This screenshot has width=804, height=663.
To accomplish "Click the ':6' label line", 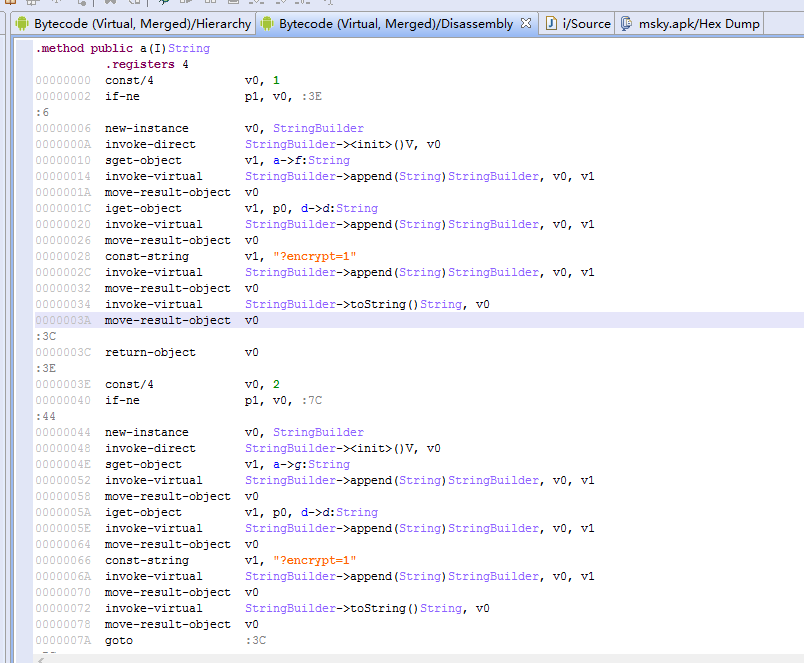I will tap(42, 112).
